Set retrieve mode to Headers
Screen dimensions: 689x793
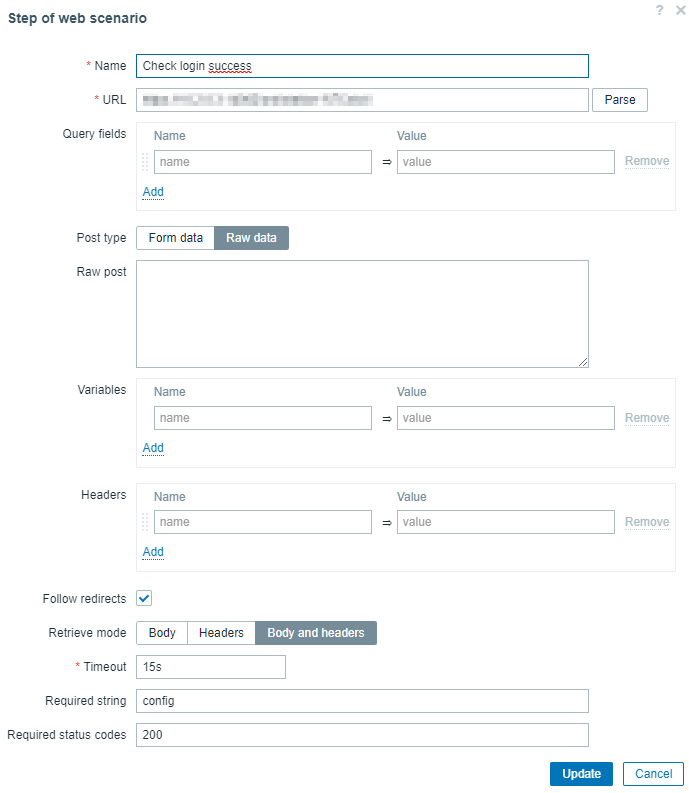[x=221, y=633]
